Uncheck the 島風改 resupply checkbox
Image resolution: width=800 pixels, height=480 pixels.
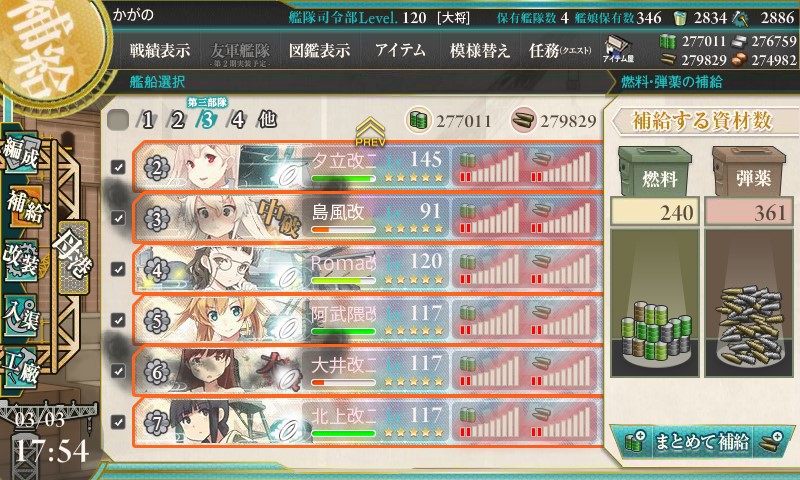[x=118, y=218]
